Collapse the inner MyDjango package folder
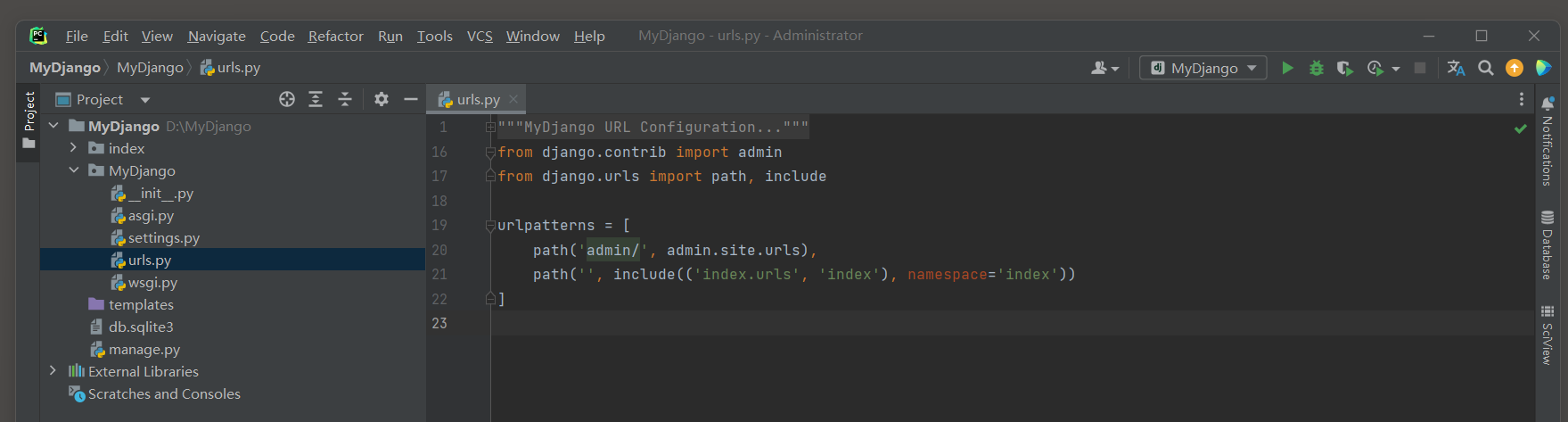Viewport: 1568px width, 422px height. pos(74,170)
